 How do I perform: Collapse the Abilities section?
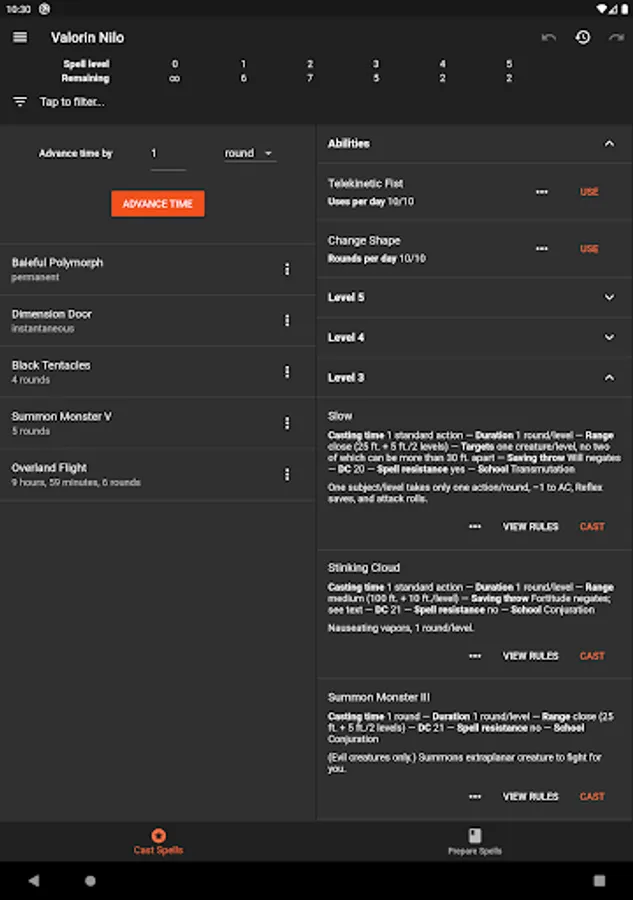pos(609,144)
